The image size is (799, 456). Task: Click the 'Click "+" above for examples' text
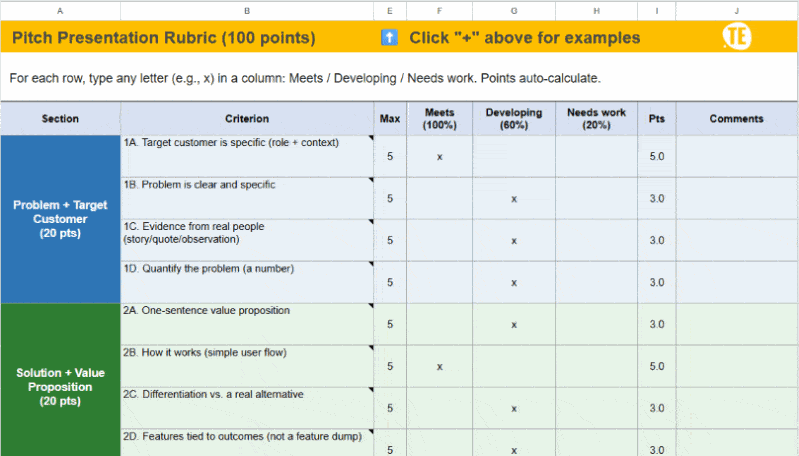pyautogui.click(x=524, y=38)
